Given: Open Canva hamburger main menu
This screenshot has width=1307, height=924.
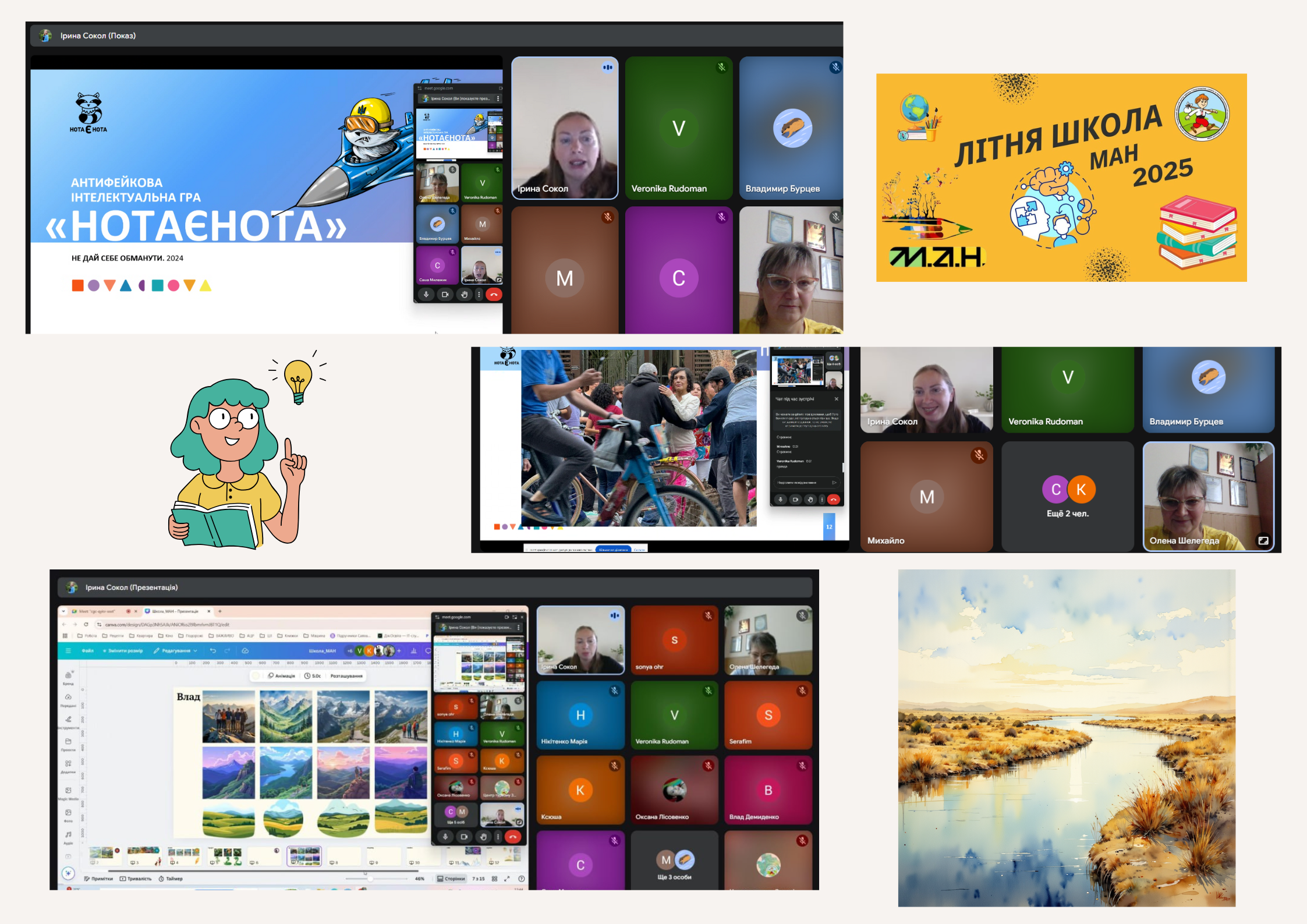Looking at the screenshot, I should [68, 650].
